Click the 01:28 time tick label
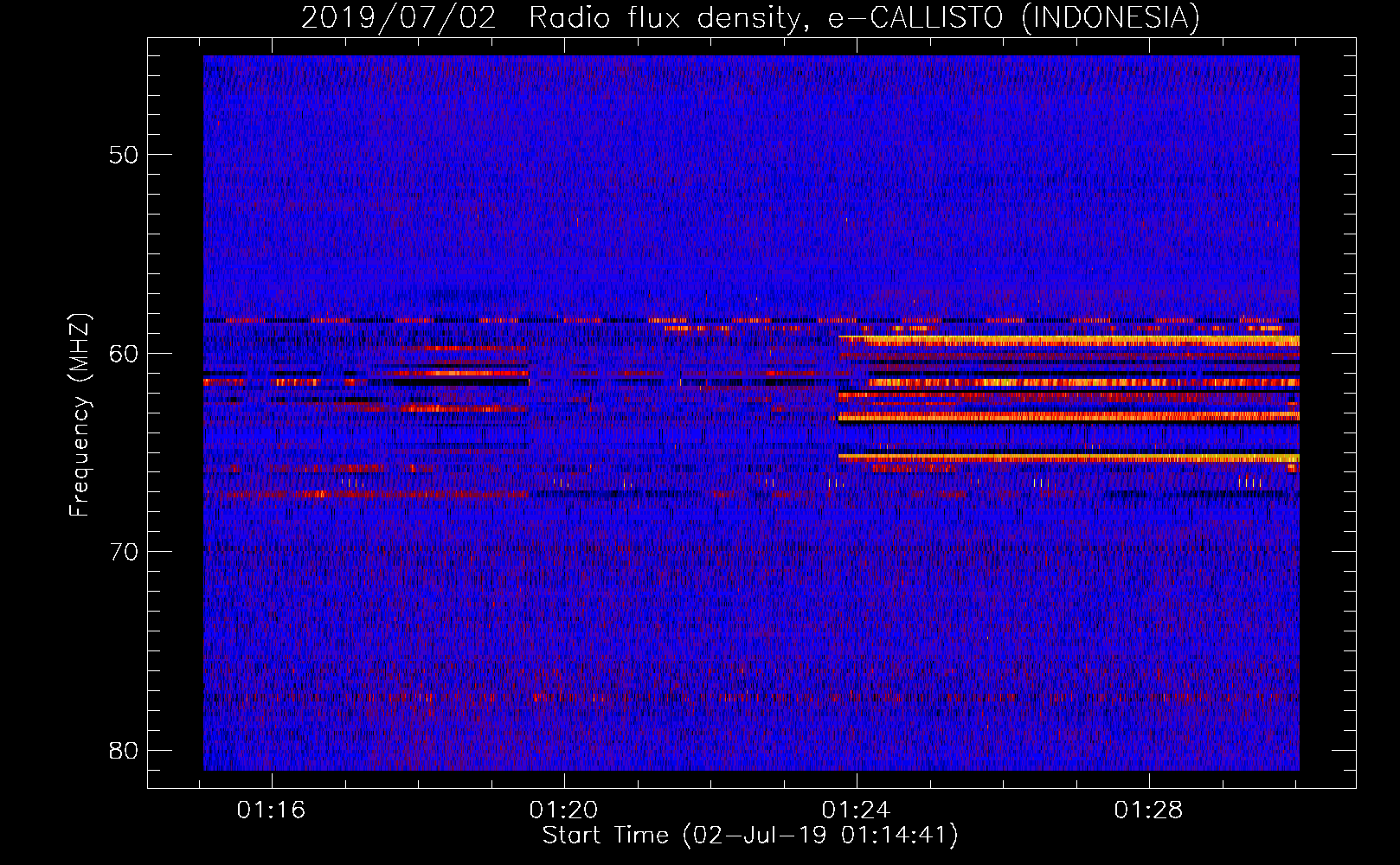The image size is (1400, 865). [x=1148, y=811]
